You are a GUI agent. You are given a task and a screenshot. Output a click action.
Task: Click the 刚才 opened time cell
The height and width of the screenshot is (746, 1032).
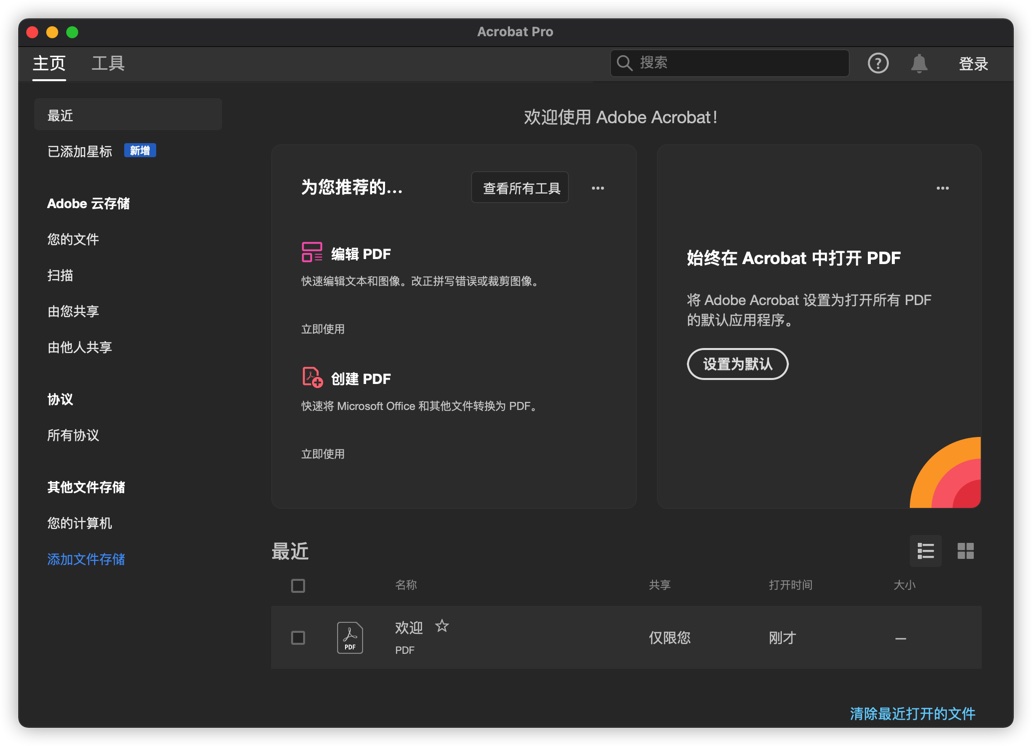tap(783, 637)
